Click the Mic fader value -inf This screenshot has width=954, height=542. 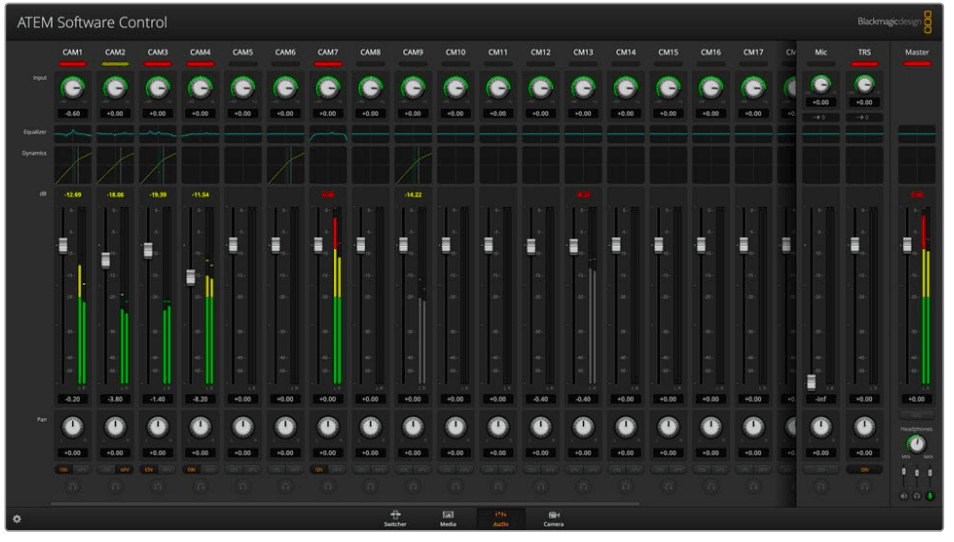pos(821,400)
